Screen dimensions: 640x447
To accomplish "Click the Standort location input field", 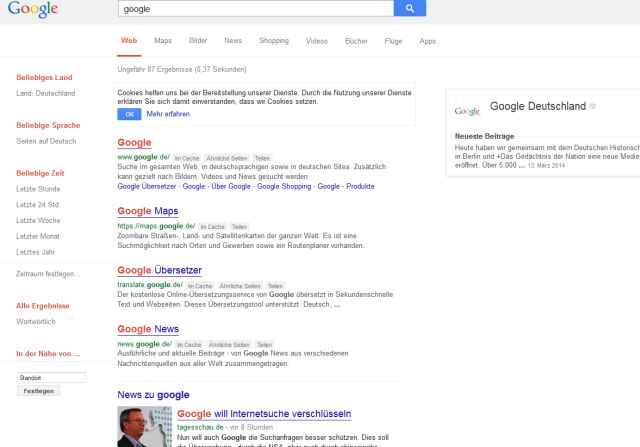I will point(51,378).
